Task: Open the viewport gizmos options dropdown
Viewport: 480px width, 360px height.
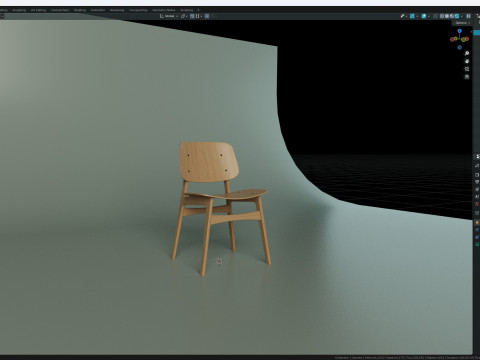Action: (x=417, y=16)
